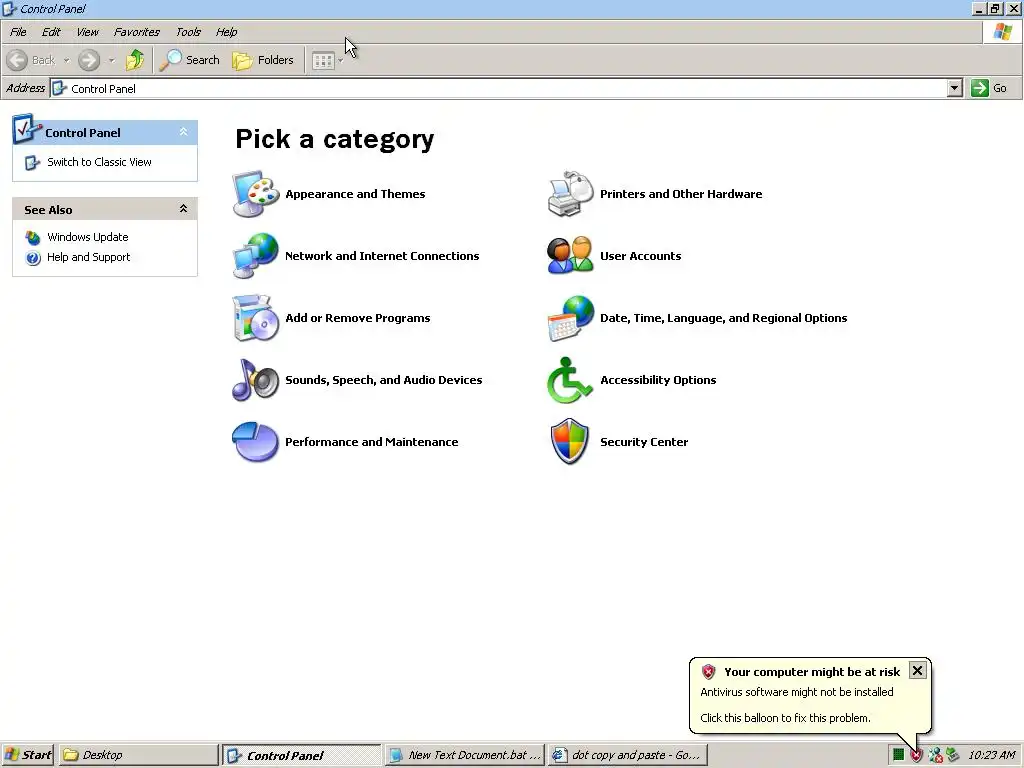Click the Date, Time, Language calendar globe icon
1024x768 pixels.
570,318
